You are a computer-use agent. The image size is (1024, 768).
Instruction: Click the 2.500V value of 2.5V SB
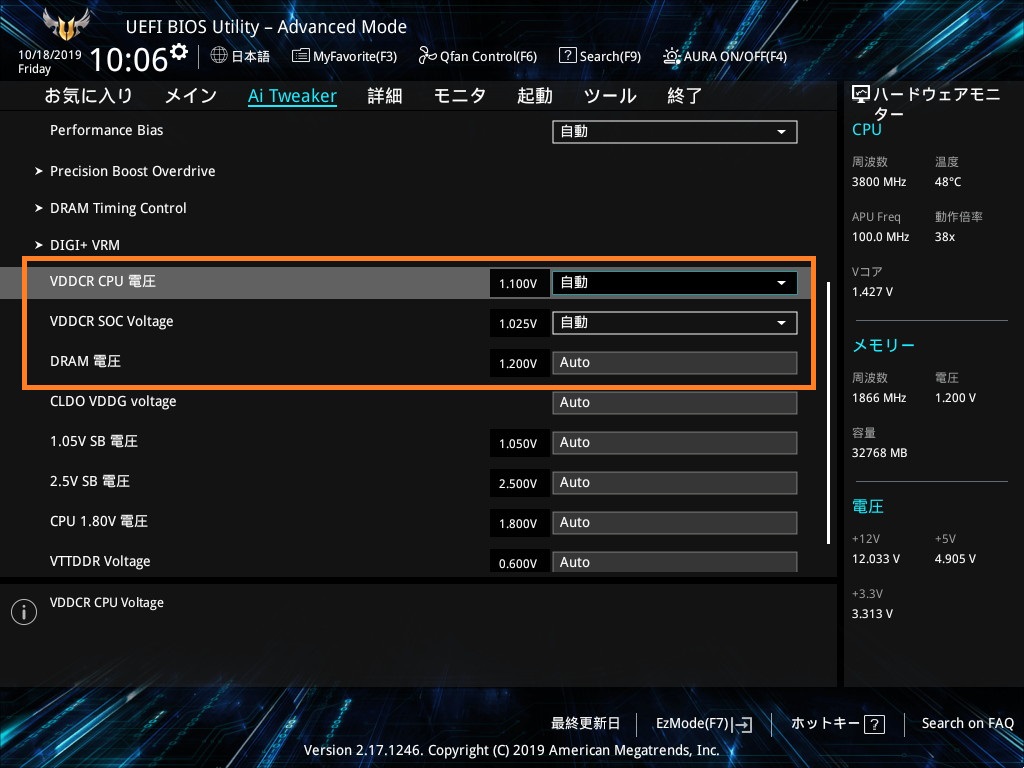(519, 483)
